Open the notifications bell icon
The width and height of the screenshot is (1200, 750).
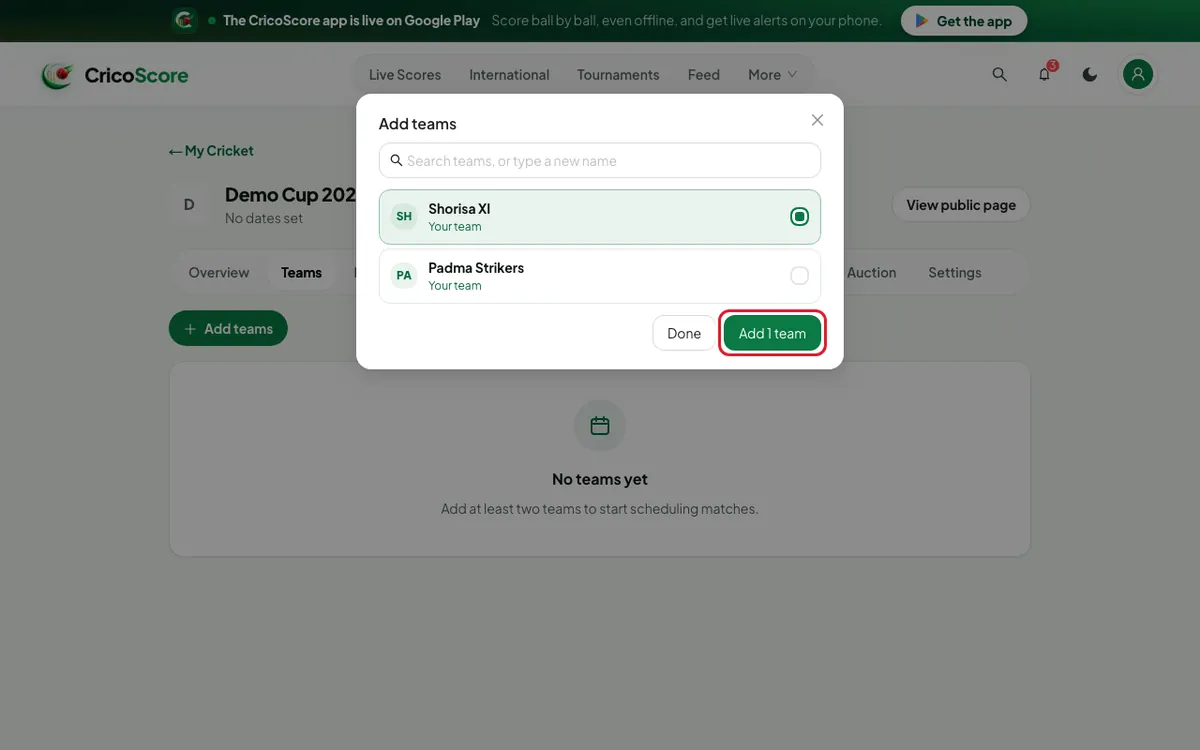pyautogui.click(x=1044, y=74)
